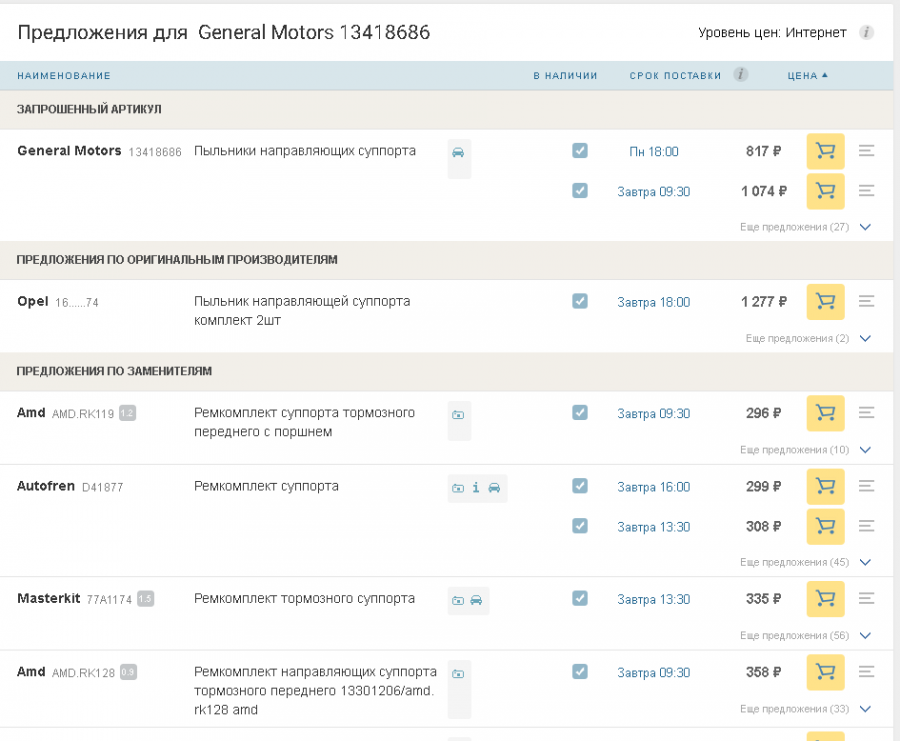Image resolution: width=900 pixels, height=741 pixels.
Task: Expand Еще предложения (45) for Autofren
Action: tap(805, 562)
